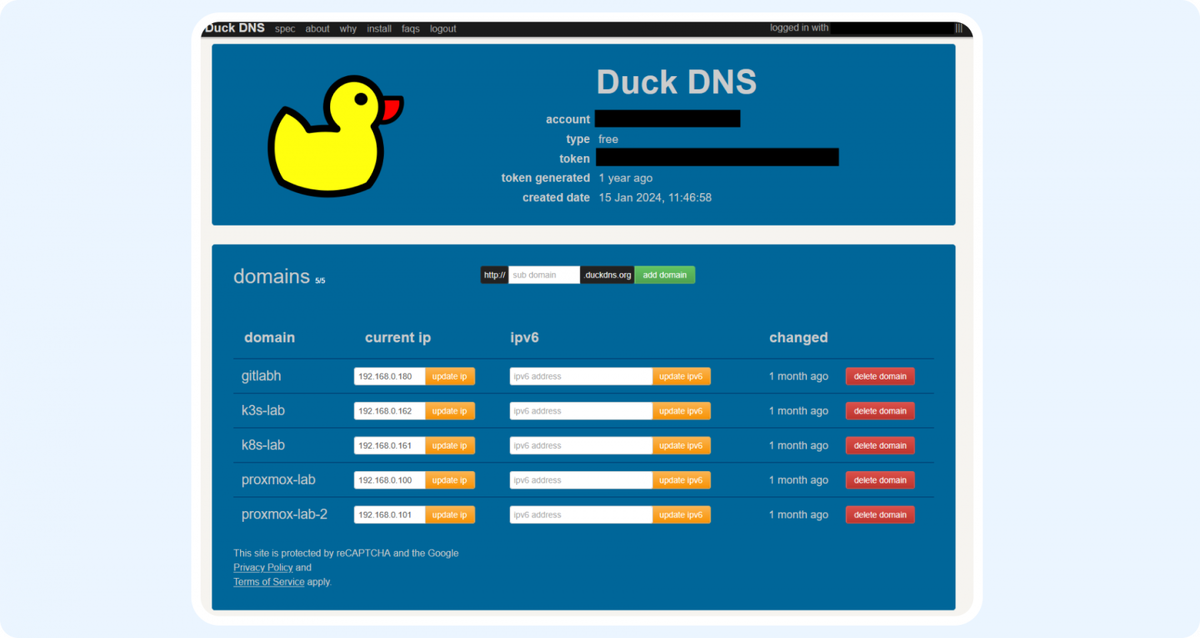Open the install menu item
Image resolution: width=1200 pixels, height=638 pixels.
click(379, 29)
